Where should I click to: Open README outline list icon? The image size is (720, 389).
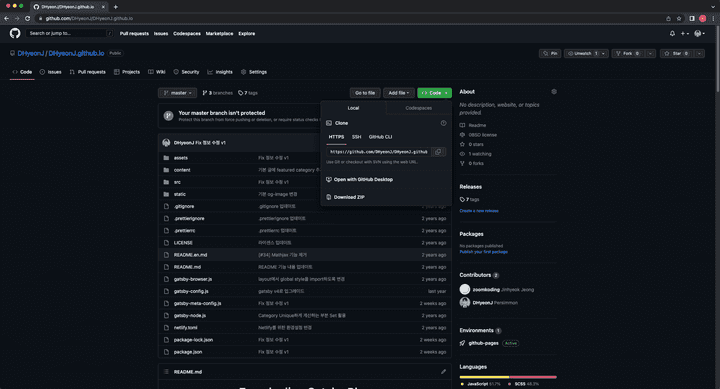(166, 372)
